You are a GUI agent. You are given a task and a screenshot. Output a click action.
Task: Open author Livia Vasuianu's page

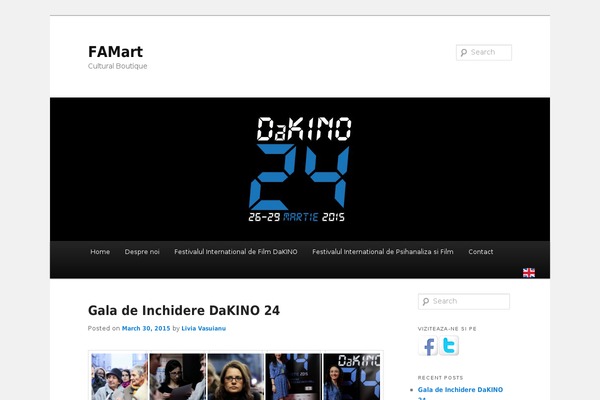click(x=204, y=328)
